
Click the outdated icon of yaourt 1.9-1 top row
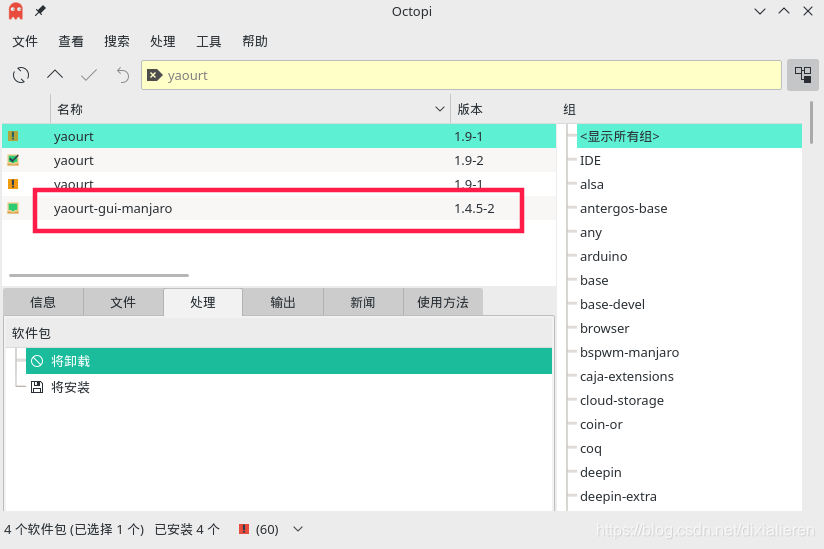13,136
